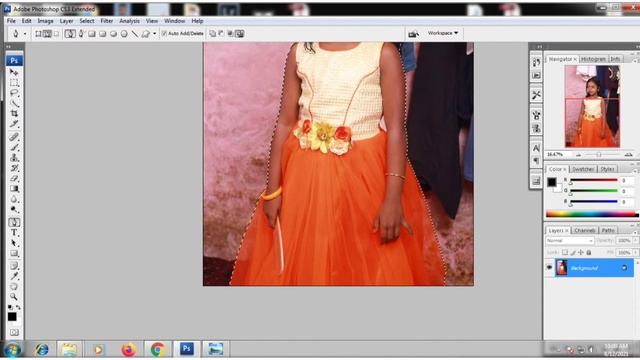Select the Move tool
This screenshot has height=360, width=640.
point(14,72)
